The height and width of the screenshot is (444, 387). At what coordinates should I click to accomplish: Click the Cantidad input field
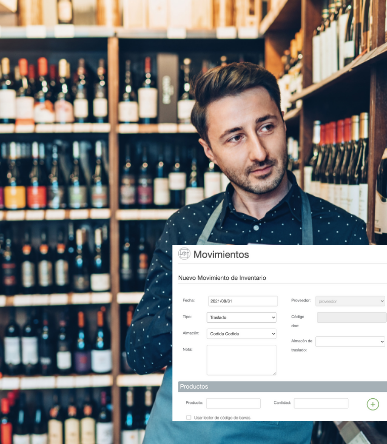(x=321, y=403)
